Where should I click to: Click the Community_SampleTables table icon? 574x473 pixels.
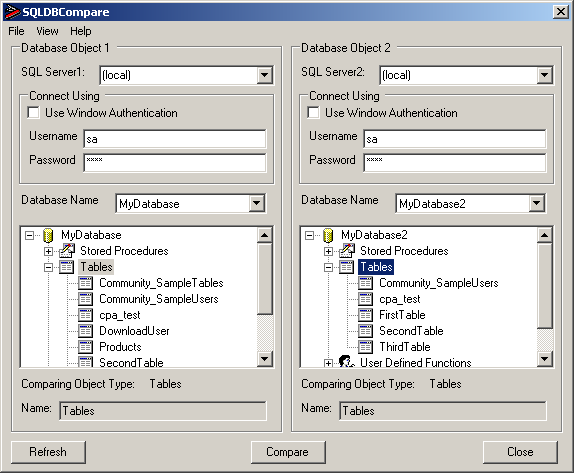tap(86, 283)
